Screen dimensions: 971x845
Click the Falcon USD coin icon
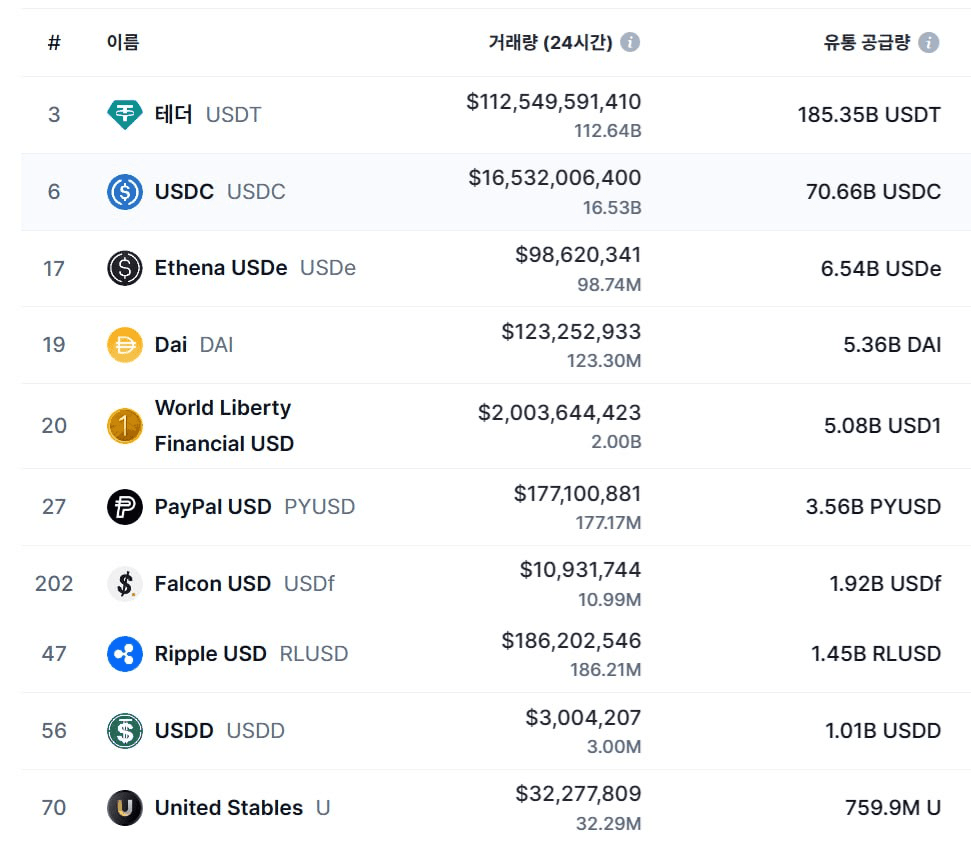(125, 584)
